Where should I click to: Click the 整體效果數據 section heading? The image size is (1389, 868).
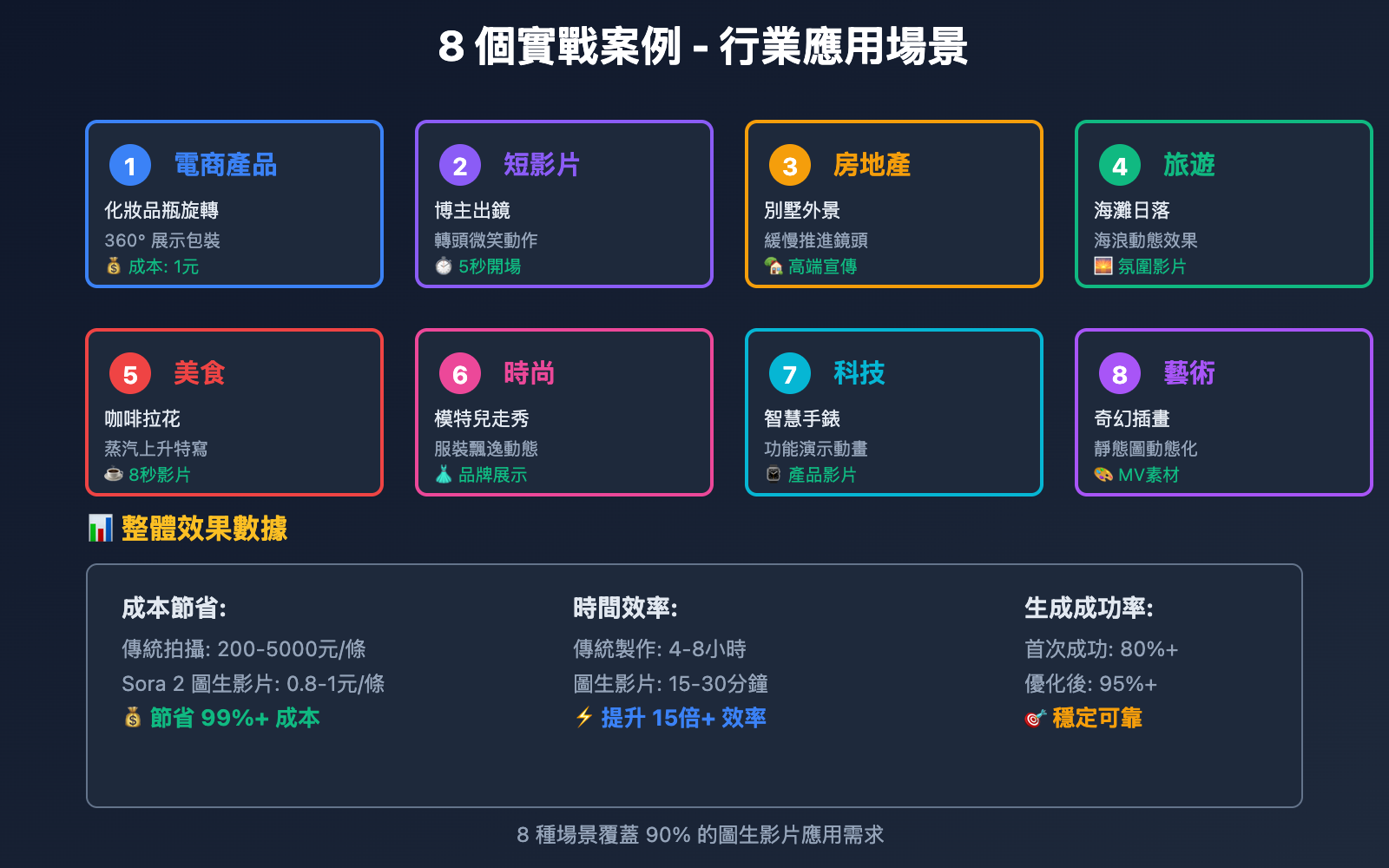pyautogui.click(x=204, y=528)
